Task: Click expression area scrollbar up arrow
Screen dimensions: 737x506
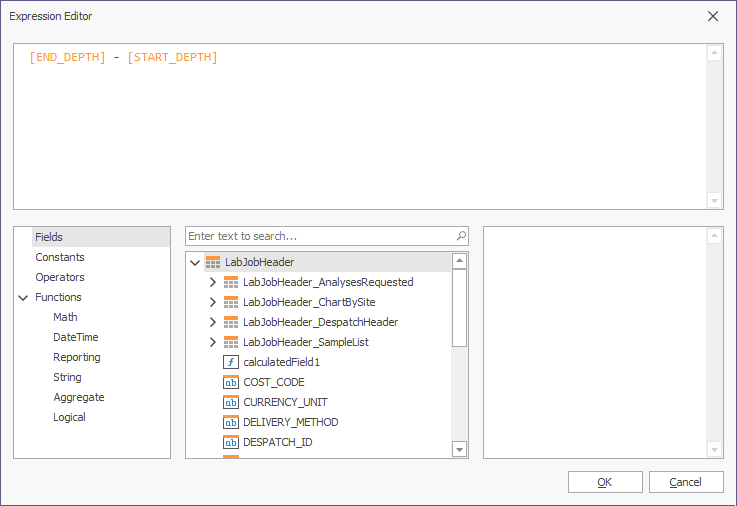Action: pyautogui.click(x=714, y=53)
